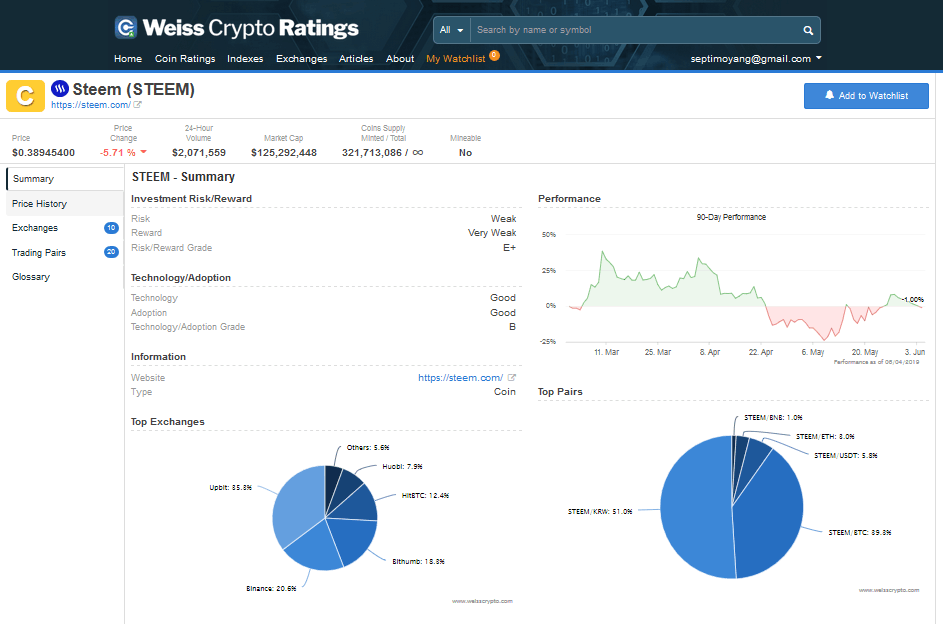
Task: Open Coin Ratings menu item
Action: point(185,58)
